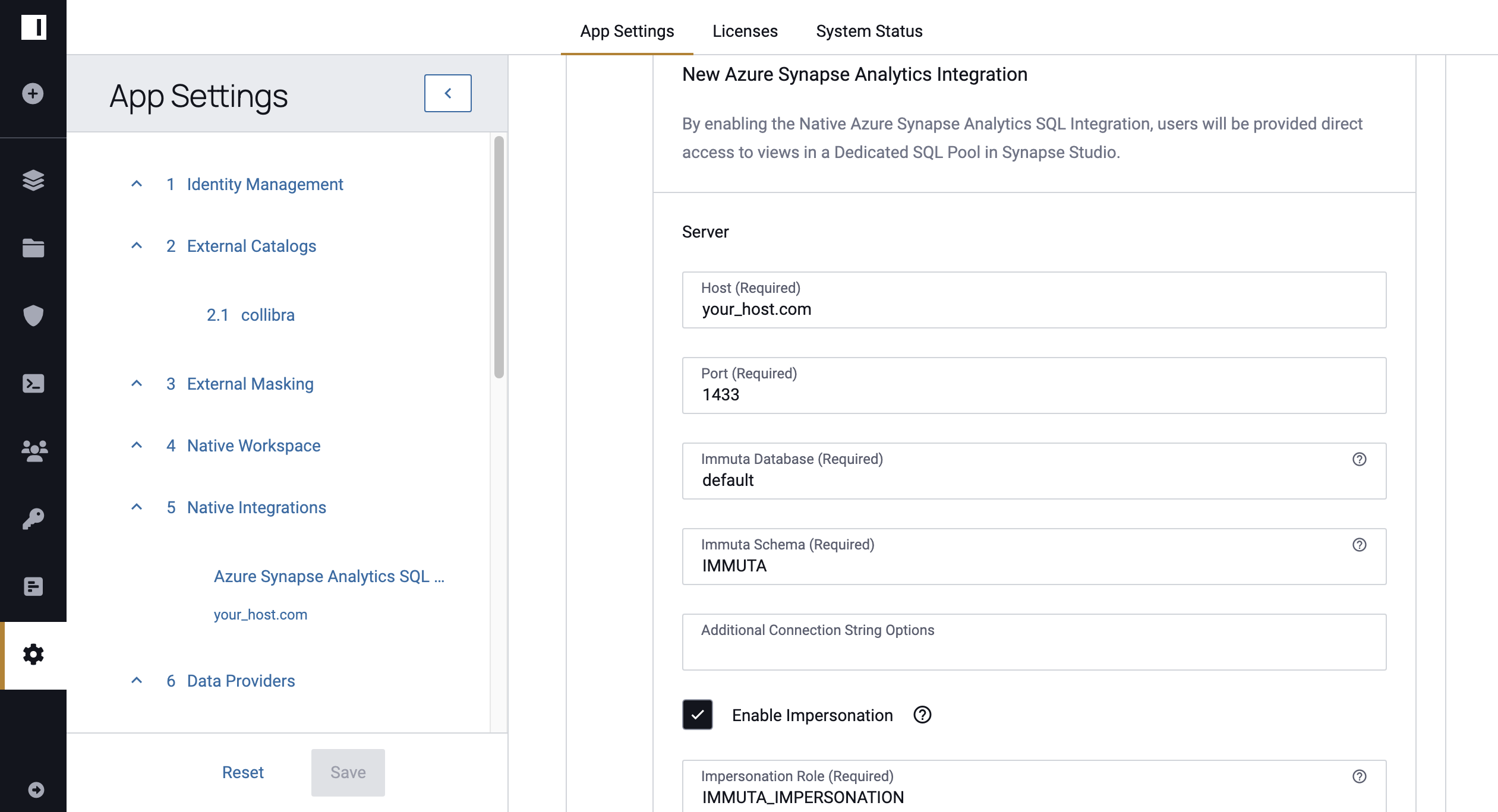Switch to the Licenses tab
1498x812 pixels.
click(744, 30)
